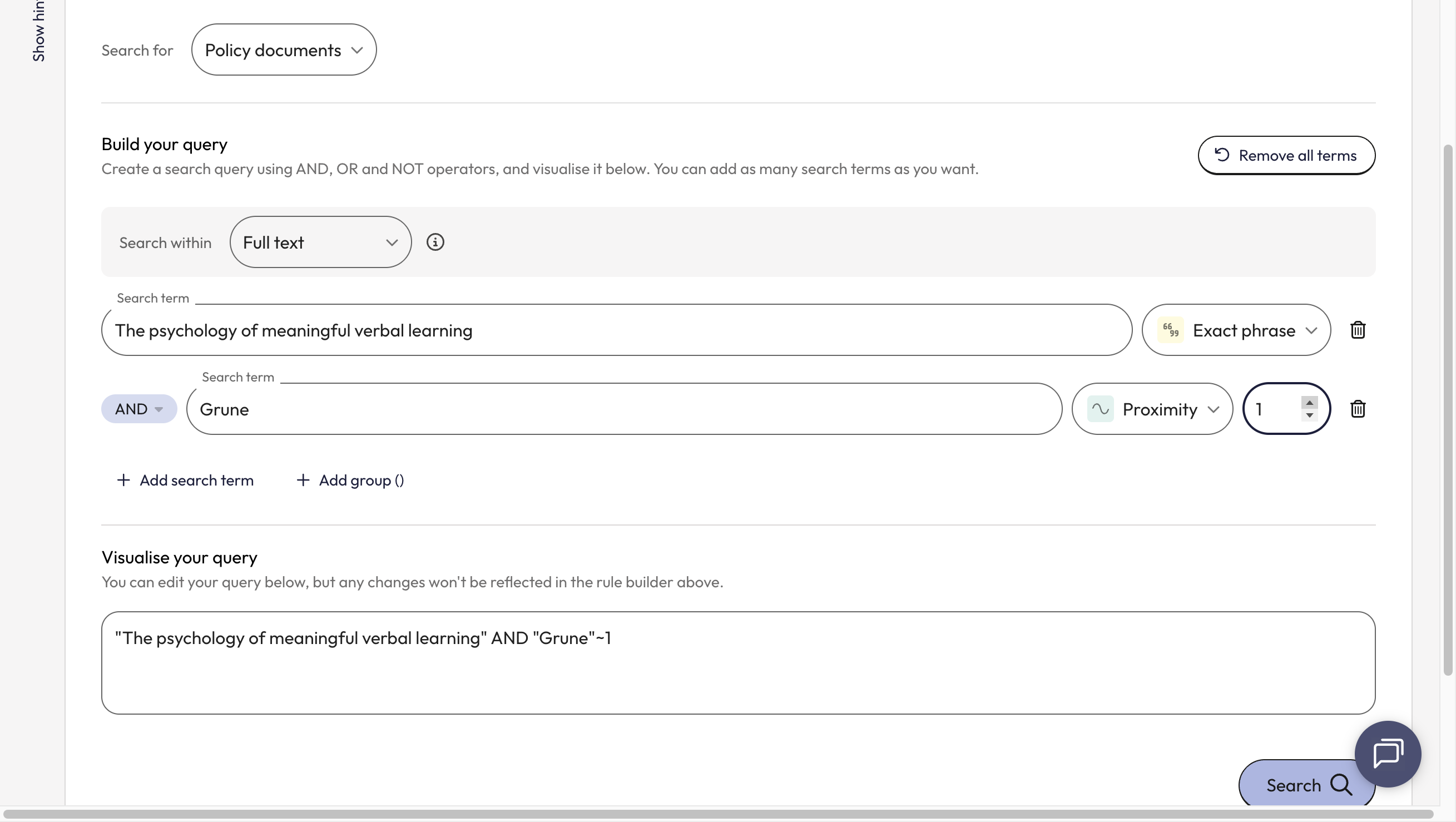Click the Grune search term field

click(x=624, y=409)
